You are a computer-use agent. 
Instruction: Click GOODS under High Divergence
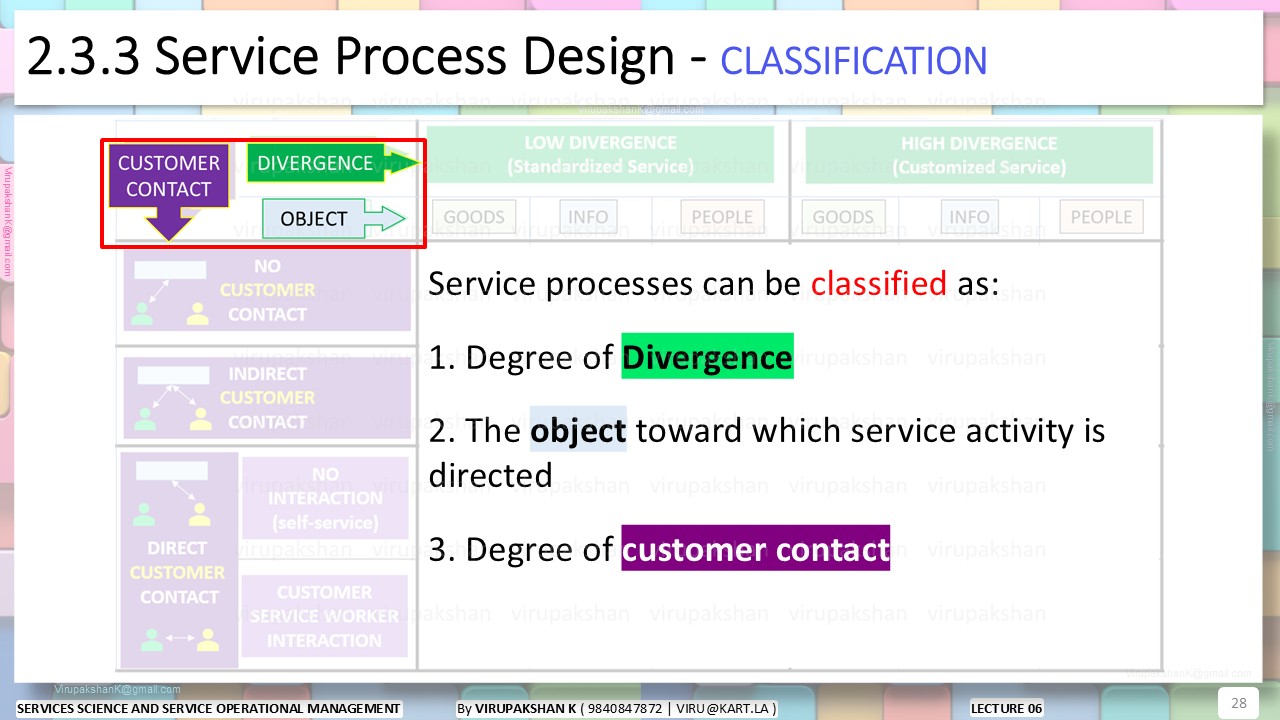click(843, 217)
